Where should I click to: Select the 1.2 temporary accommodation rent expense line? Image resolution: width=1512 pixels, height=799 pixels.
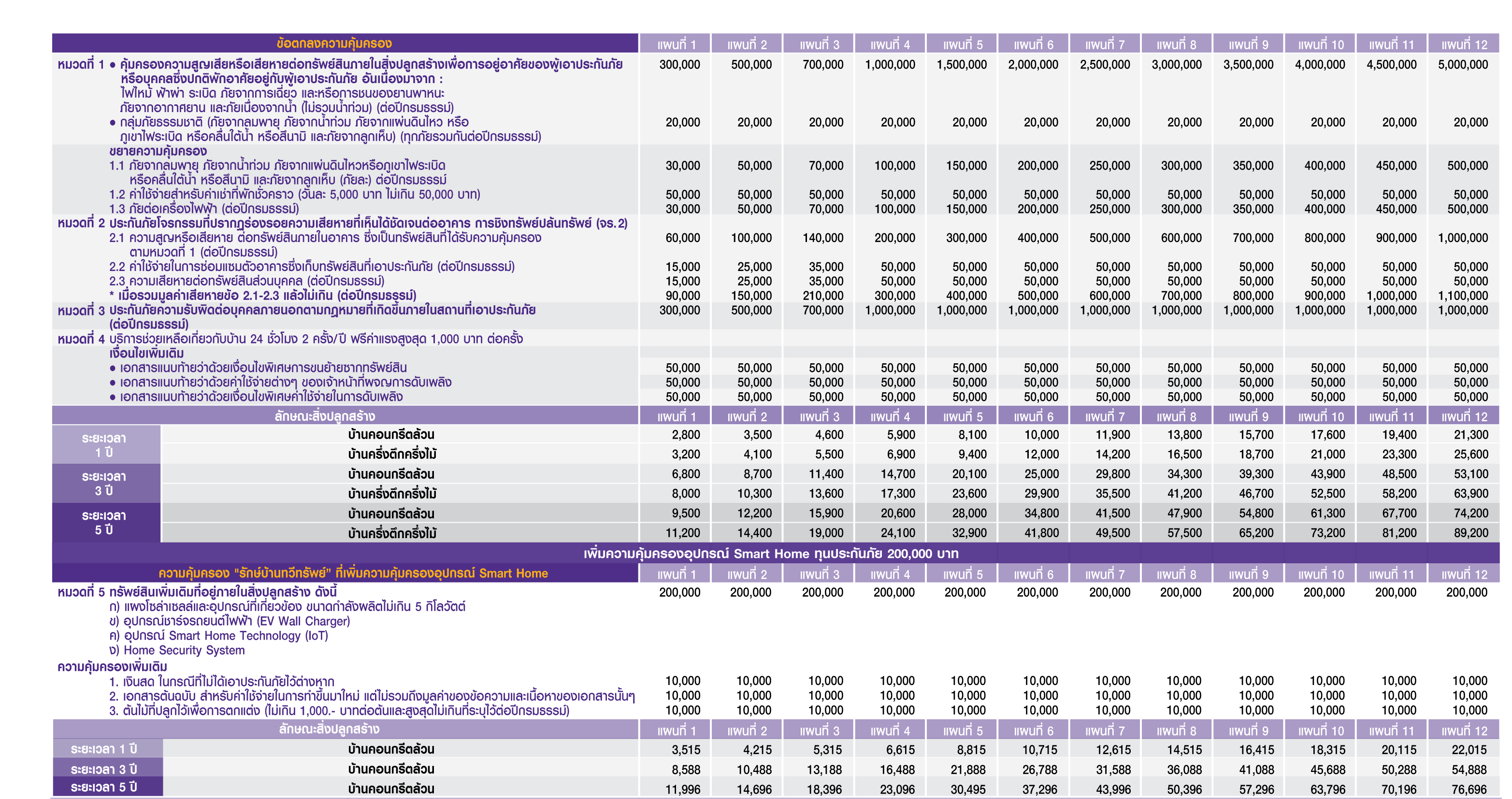click(x=295, y=194)
